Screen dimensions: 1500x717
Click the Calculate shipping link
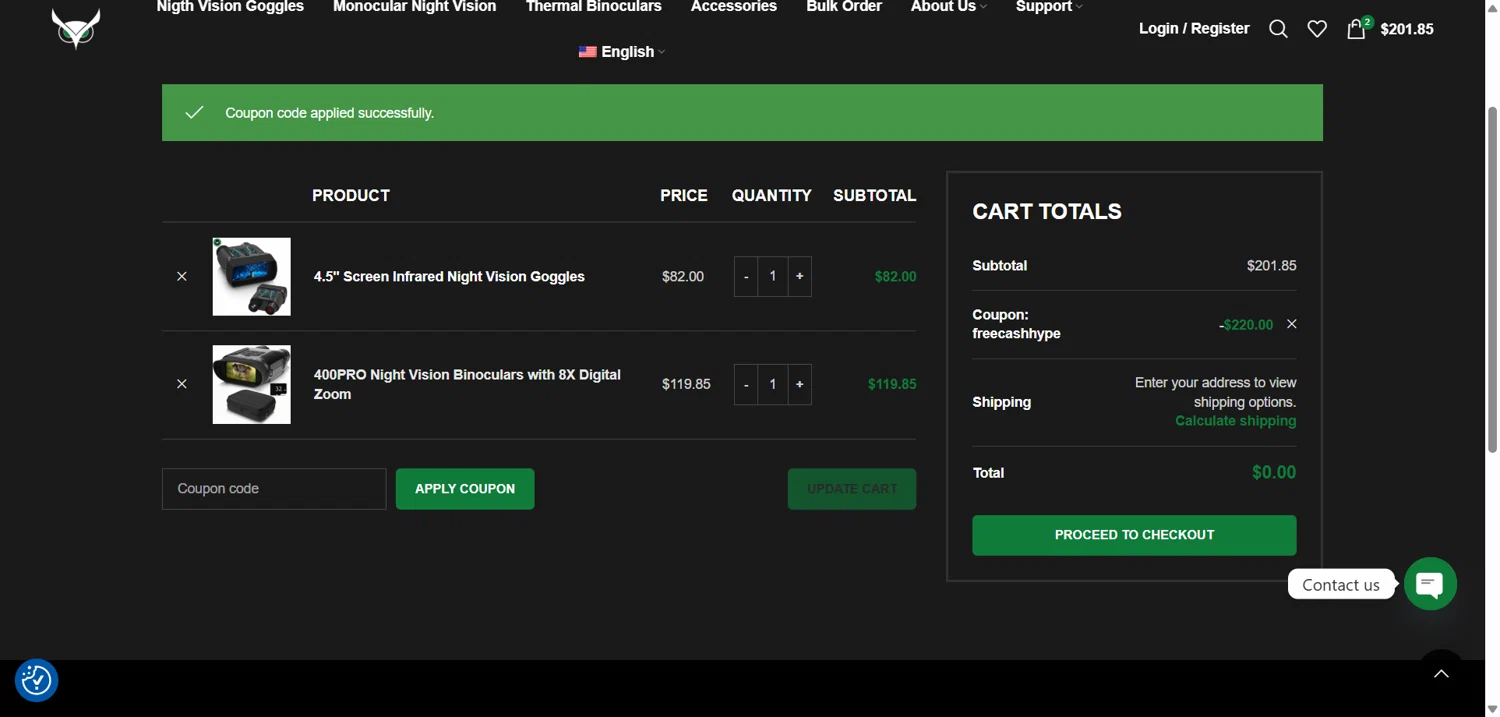click(1235, 421)
